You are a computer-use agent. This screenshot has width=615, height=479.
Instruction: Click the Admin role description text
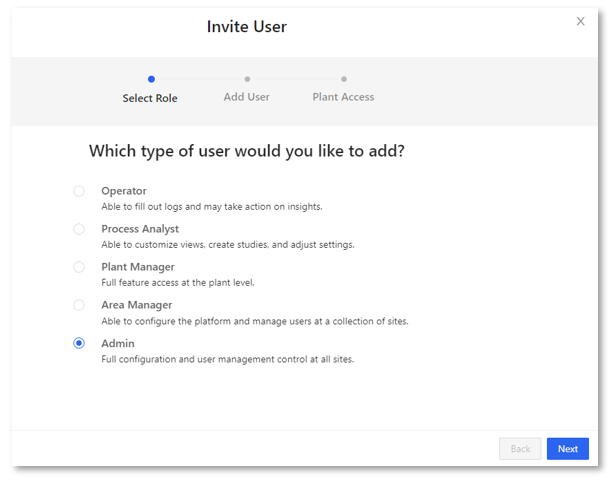click(x=227, y=359)
